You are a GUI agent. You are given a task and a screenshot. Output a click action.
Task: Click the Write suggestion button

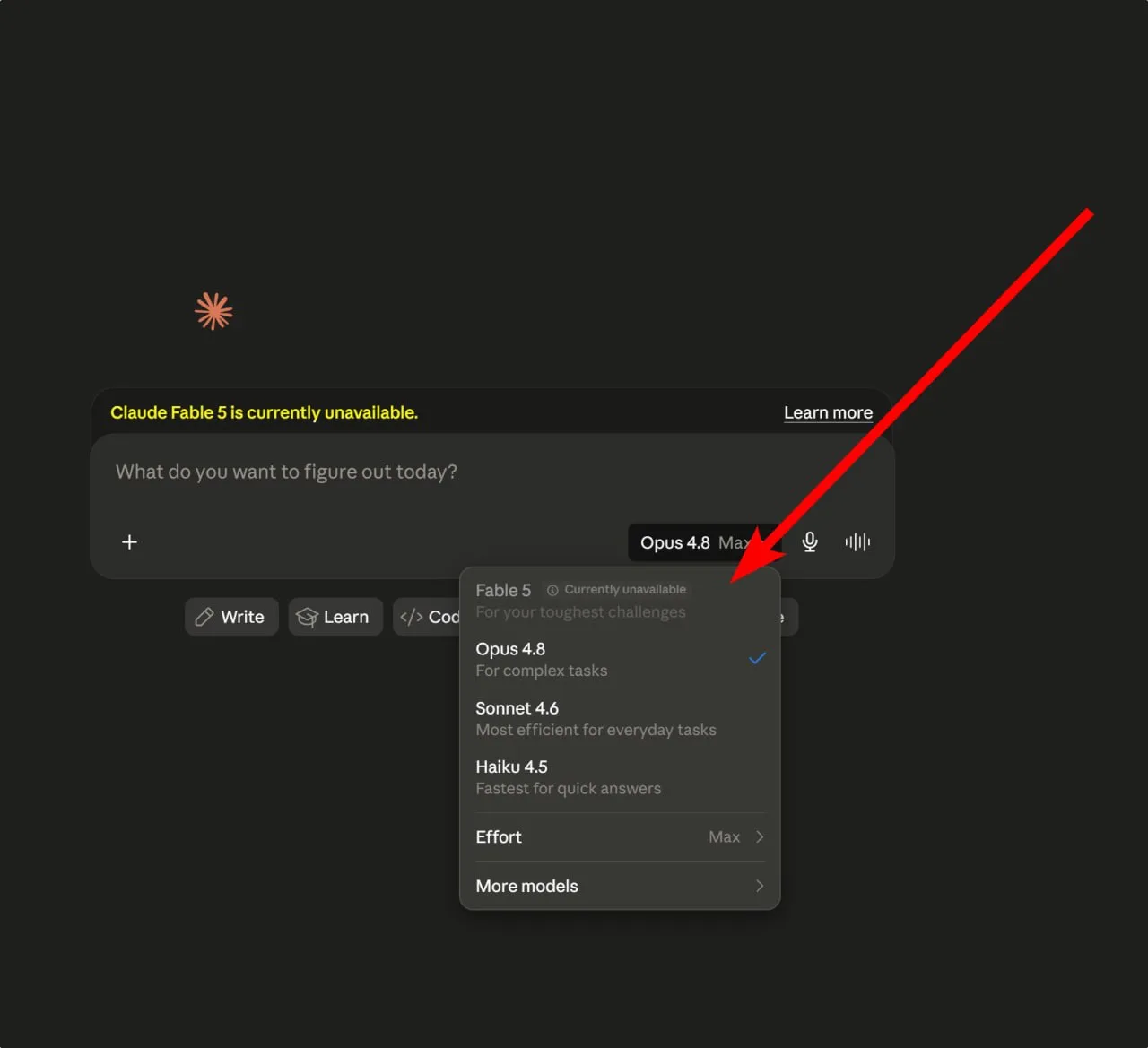[x=231, y=617]
